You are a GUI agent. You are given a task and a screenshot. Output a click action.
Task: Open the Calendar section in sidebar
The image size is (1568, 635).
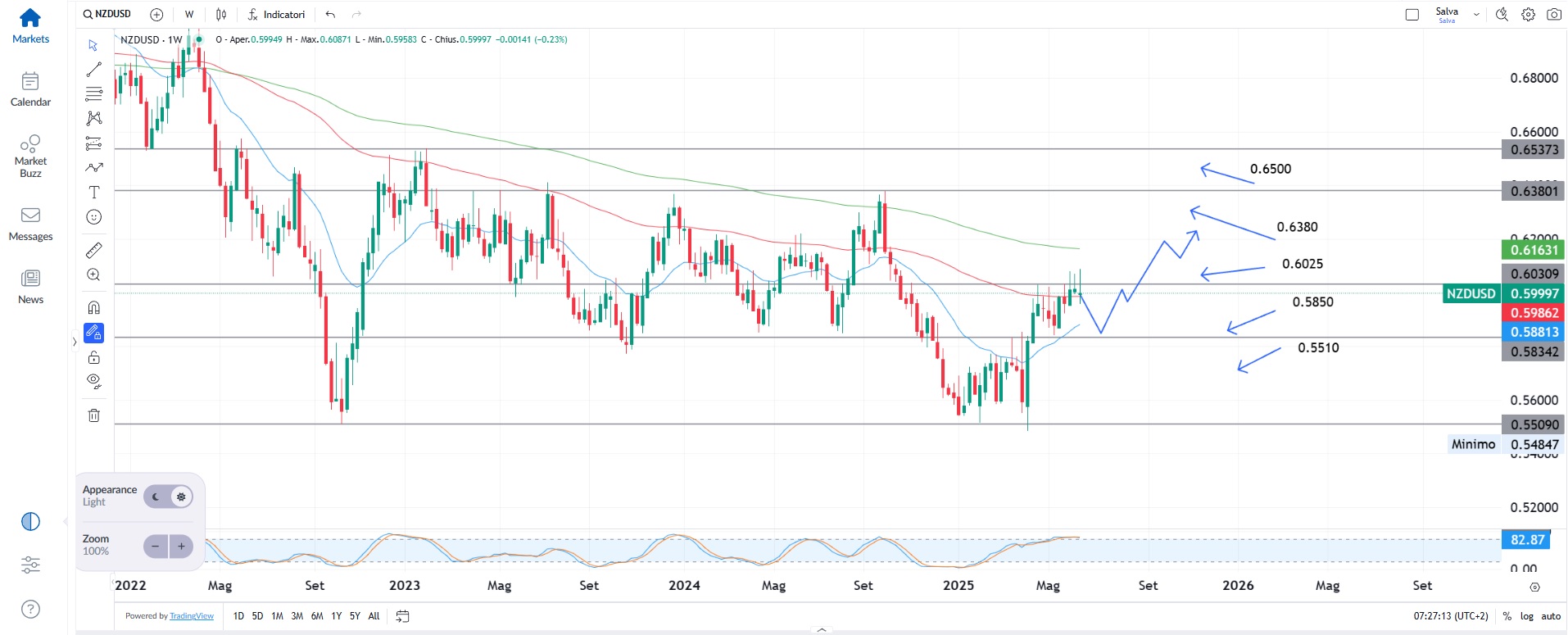tap(30, 89)
